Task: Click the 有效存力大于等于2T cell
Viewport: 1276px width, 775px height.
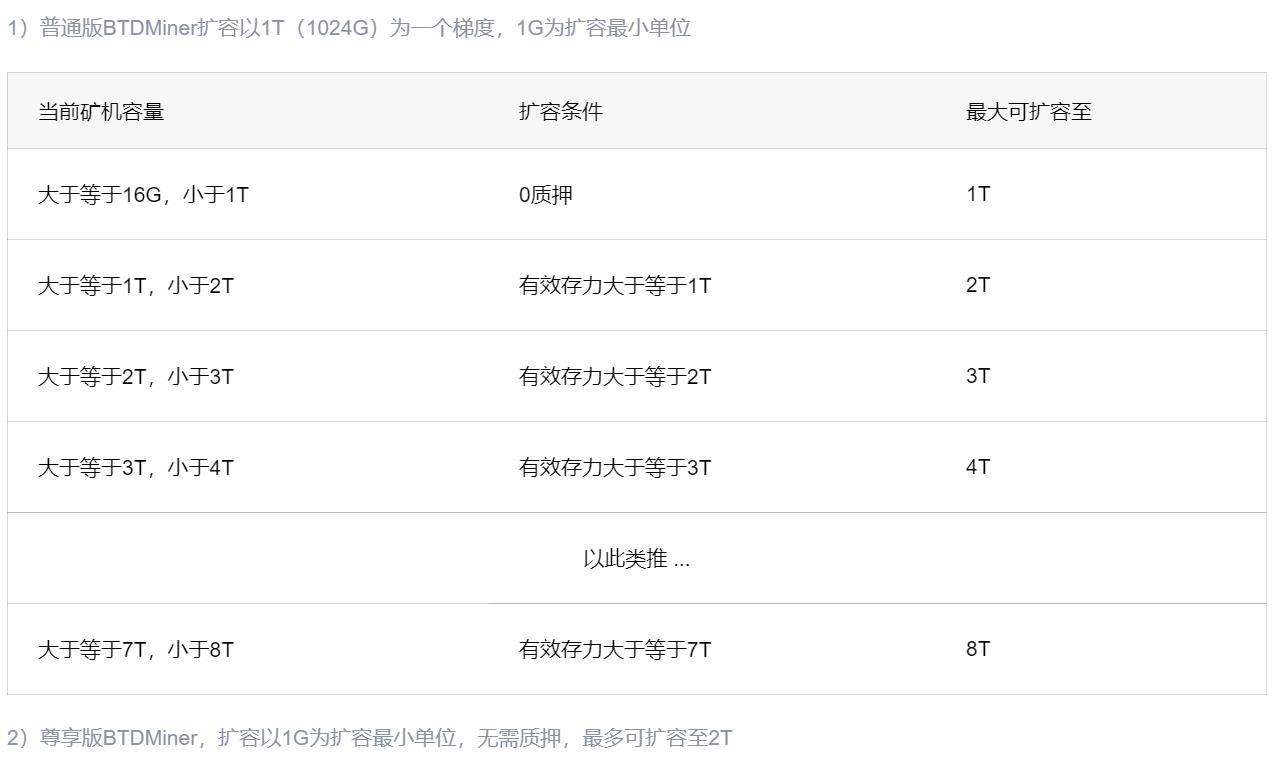Action: [615, 377]
